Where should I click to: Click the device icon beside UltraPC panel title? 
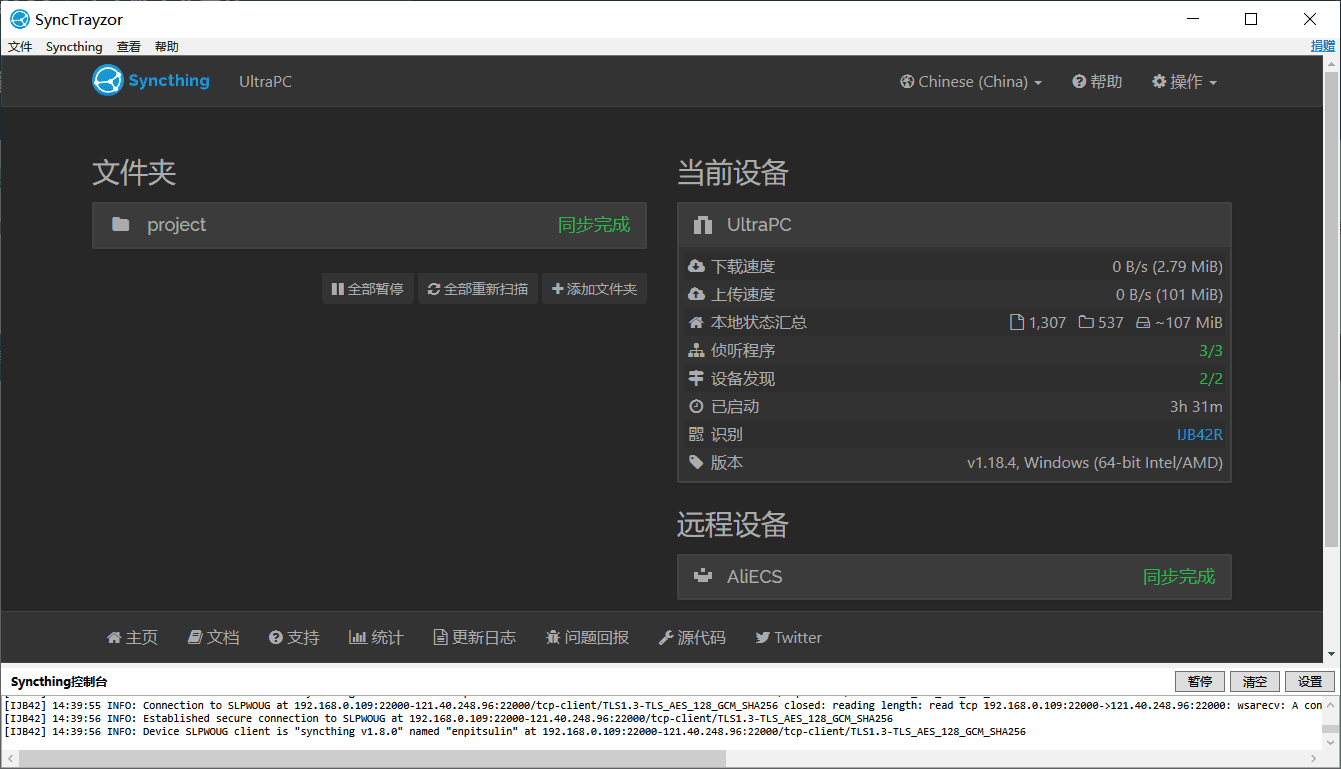tap(704, 225)
